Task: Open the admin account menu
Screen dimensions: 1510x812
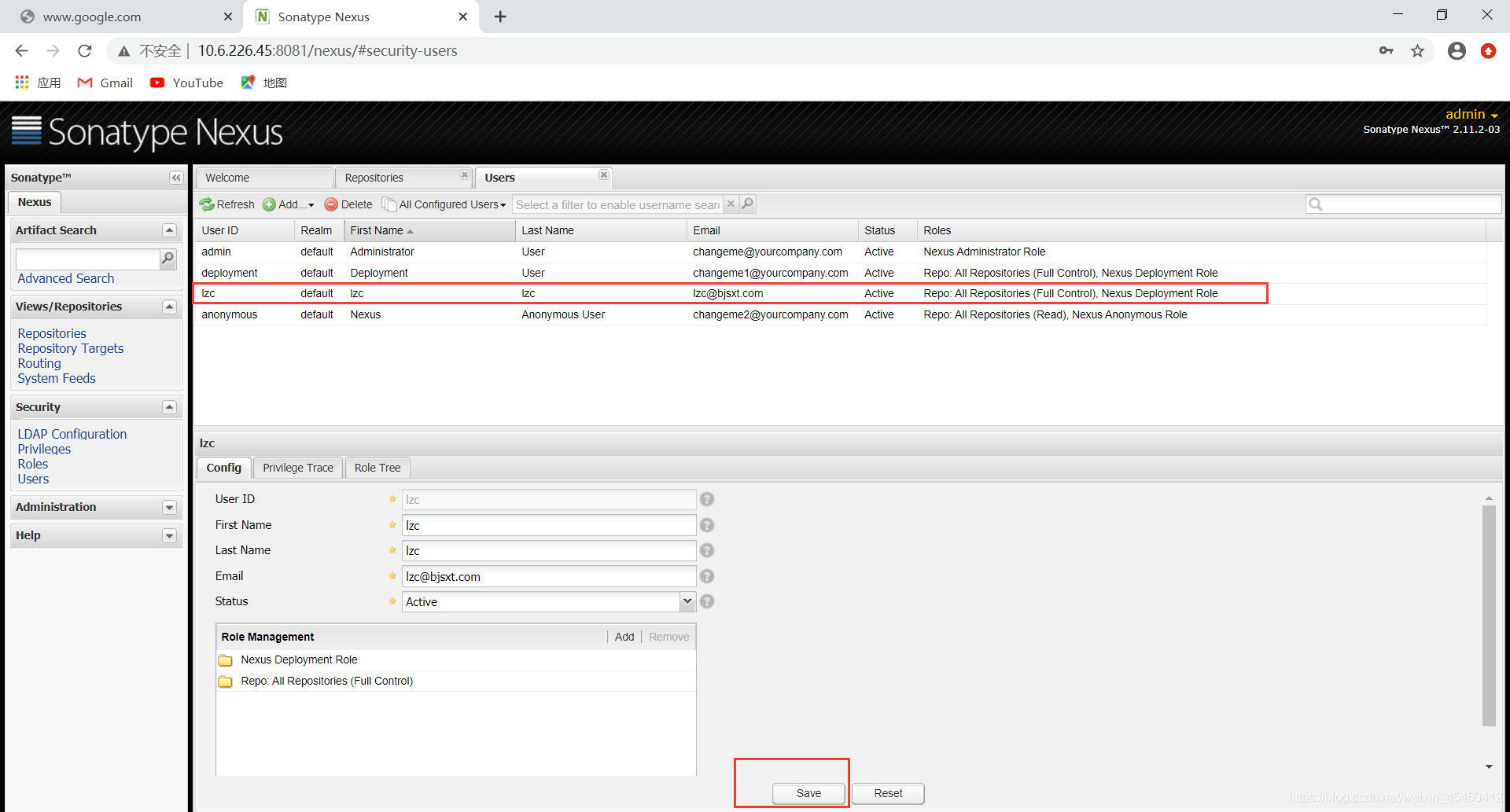Action: (x=1471, y=114)
